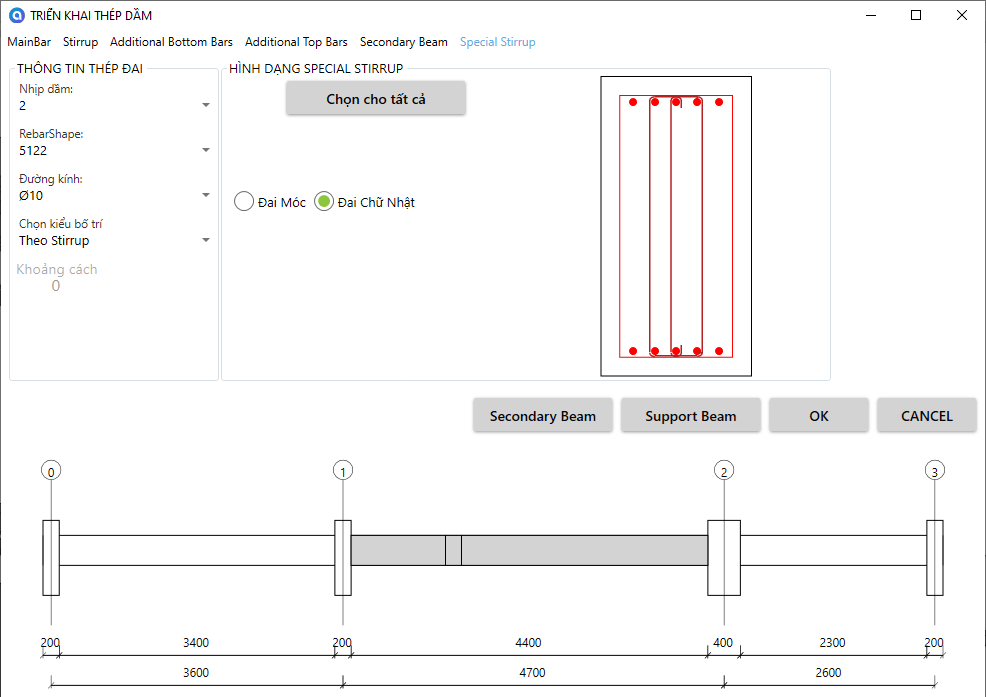Minimize the TRIỂN KHAI THÉP DẦM window
Image resolution: width=986 pixels, height=697 pixels.
(871, 15)
